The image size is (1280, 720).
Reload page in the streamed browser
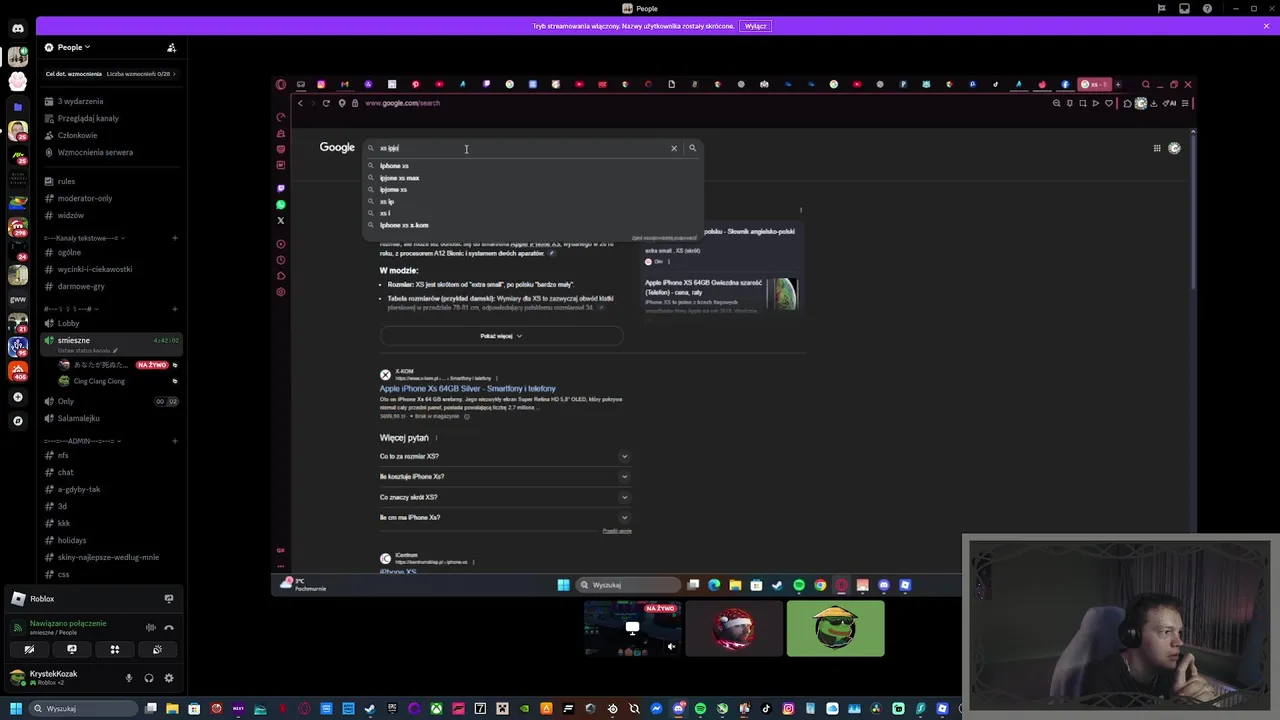tap(326, 103)
